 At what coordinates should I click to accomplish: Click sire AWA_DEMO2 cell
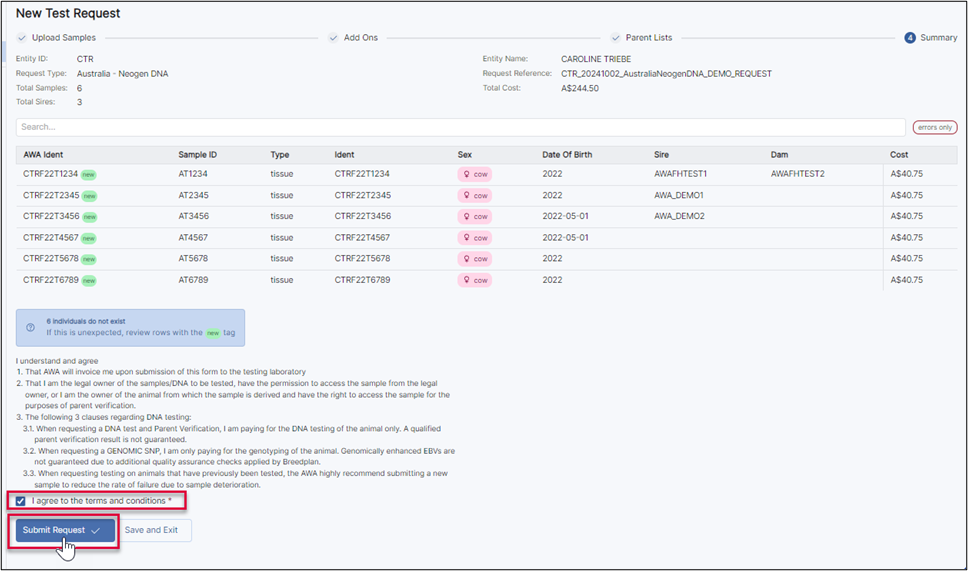pyautogui.click(x=679, y=216)
